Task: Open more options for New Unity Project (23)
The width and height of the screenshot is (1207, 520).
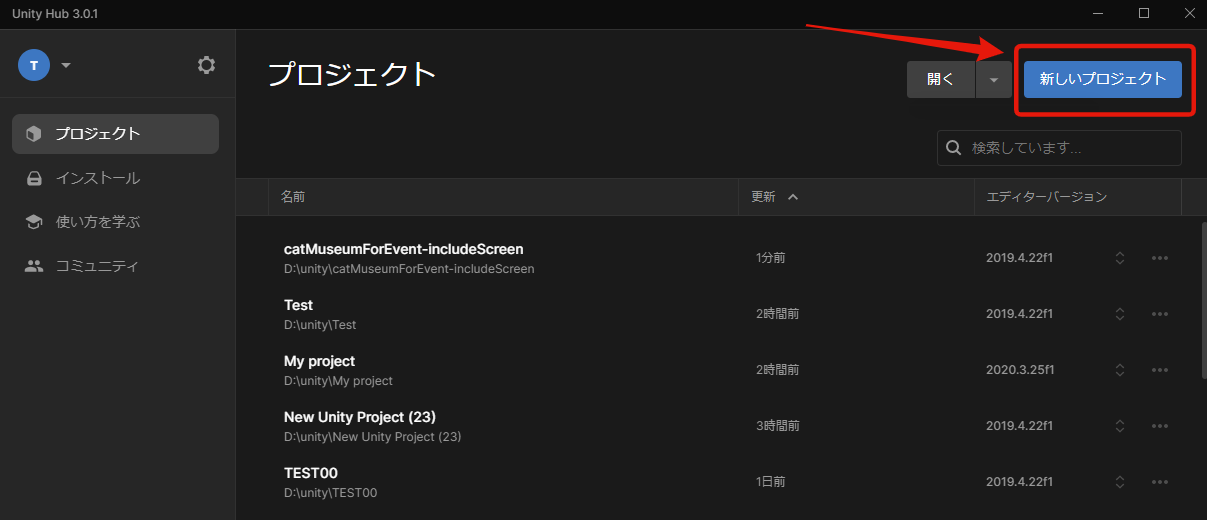Action: (1160, 426)
